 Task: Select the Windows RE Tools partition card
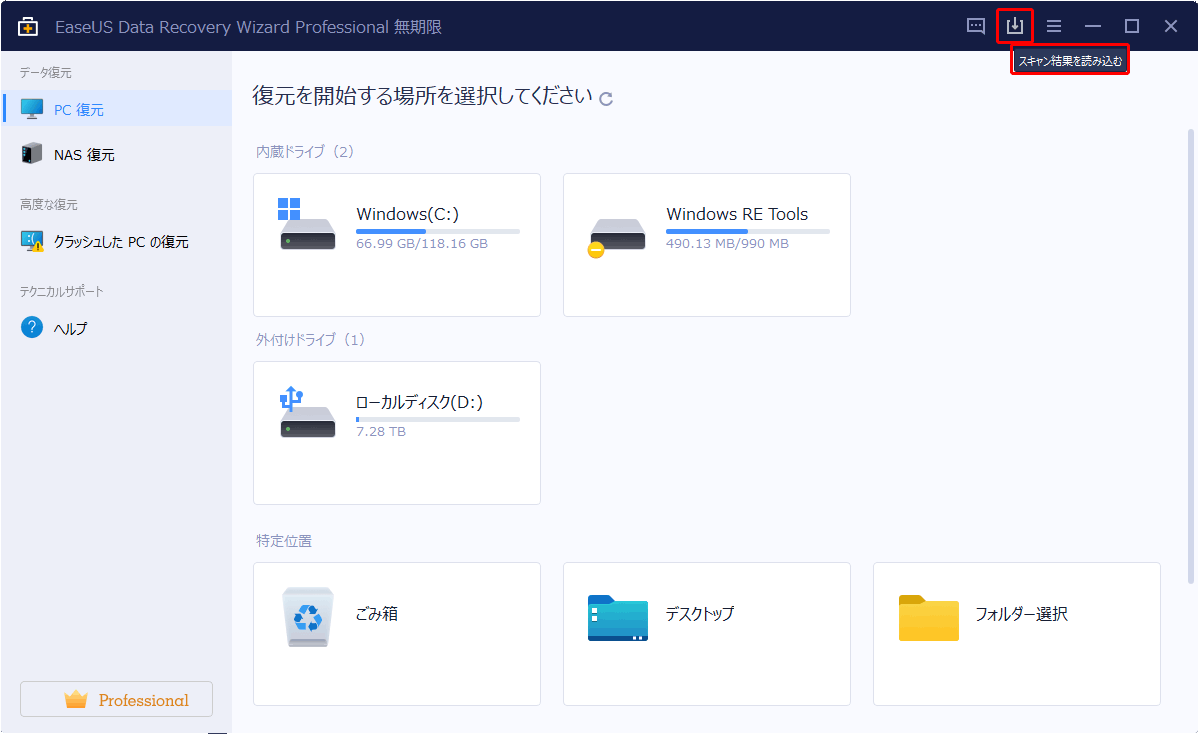707,245
